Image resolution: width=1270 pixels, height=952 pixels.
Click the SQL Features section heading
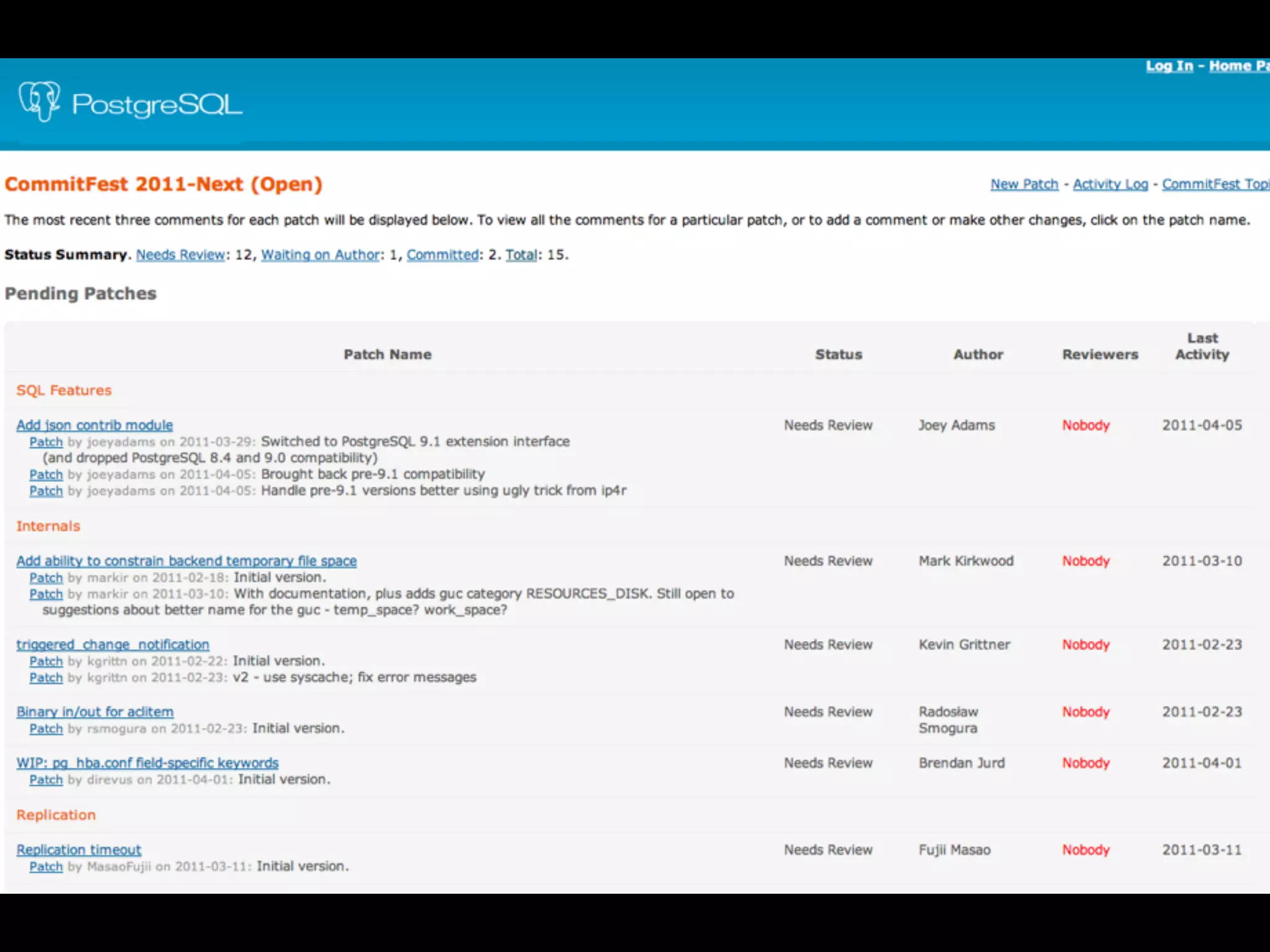tap(64, 390)
